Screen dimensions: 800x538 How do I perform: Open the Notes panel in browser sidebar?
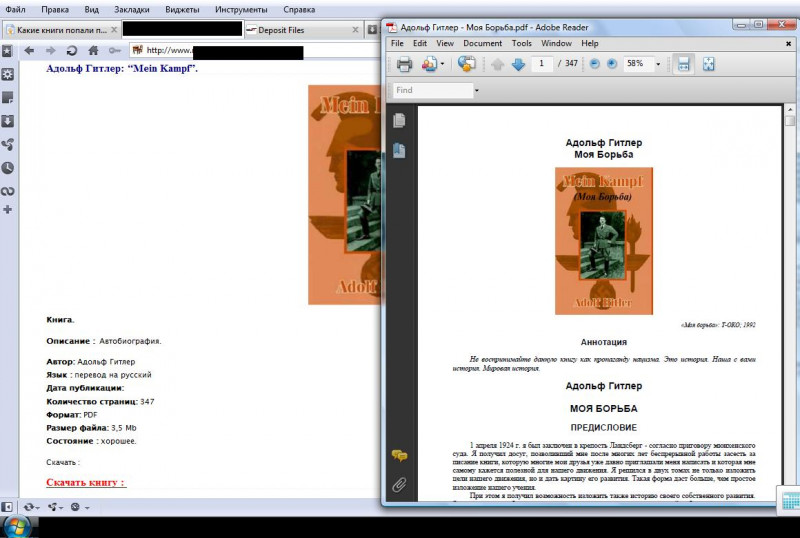tap(7, 97)
